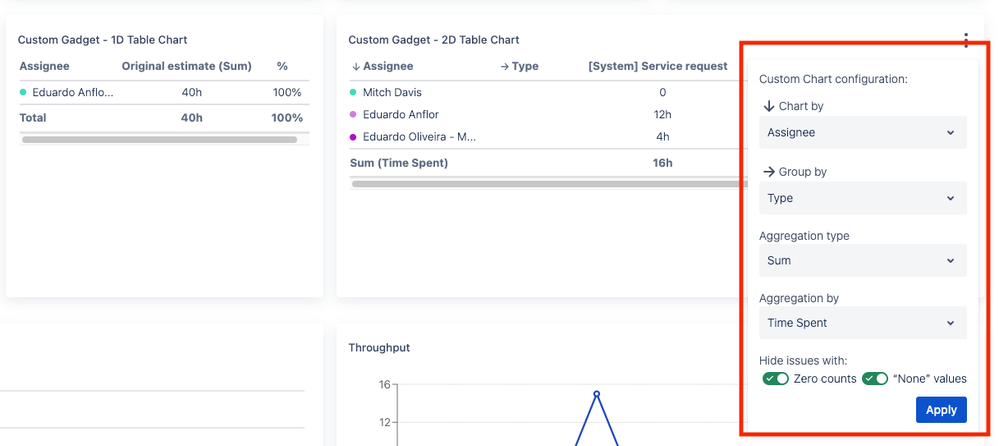Click the Assignee header in 1D Table Chart
999x446 pixels.
pos(45,66)
